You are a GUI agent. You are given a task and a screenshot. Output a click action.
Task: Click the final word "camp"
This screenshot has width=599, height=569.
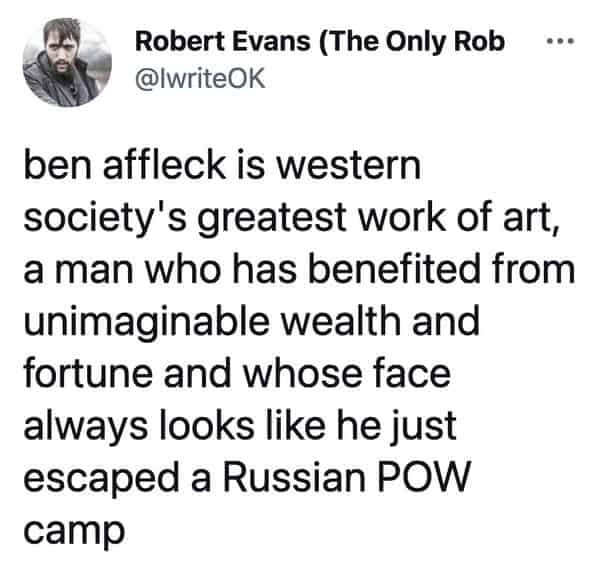(74, 532)
